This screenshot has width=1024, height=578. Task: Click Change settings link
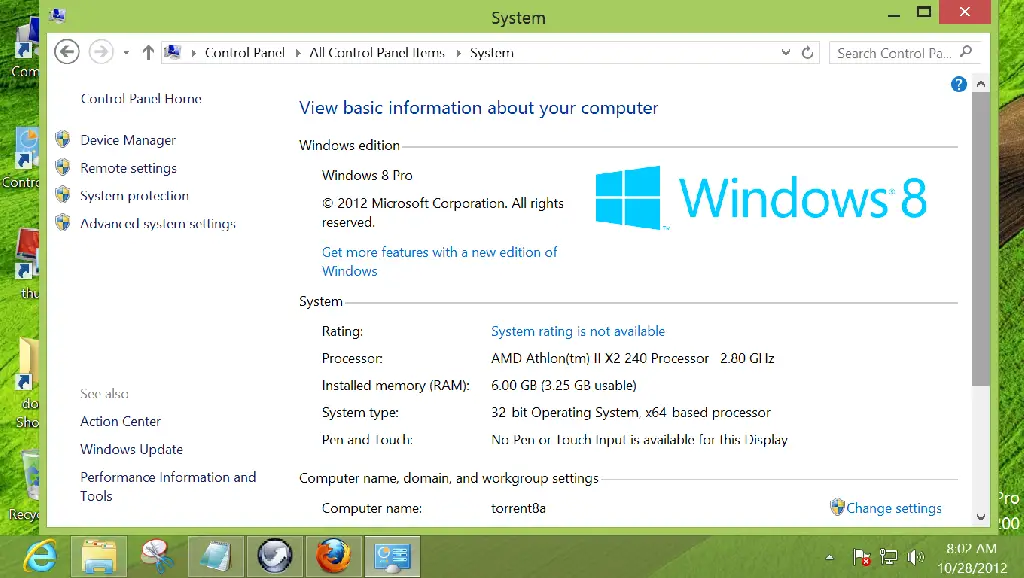click(893, 508)
